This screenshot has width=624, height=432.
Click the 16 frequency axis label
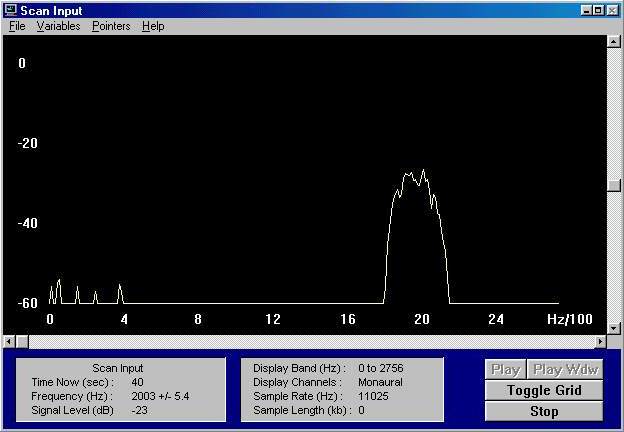click(347, 319)
